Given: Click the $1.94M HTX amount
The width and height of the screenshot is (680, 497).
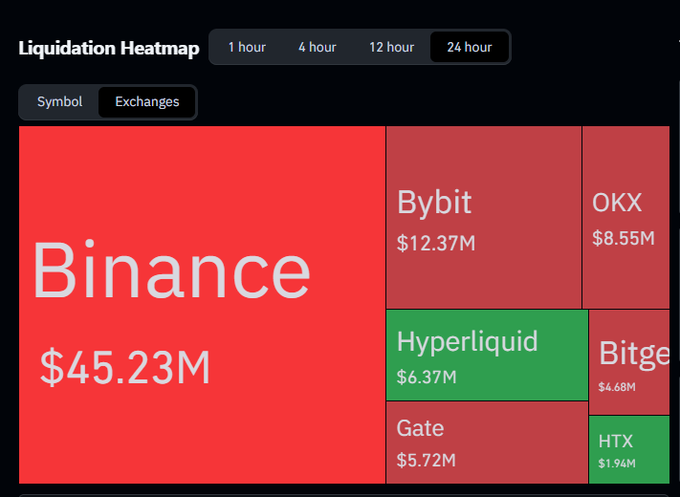Looking at the screenshot, I should pos(617,463).
